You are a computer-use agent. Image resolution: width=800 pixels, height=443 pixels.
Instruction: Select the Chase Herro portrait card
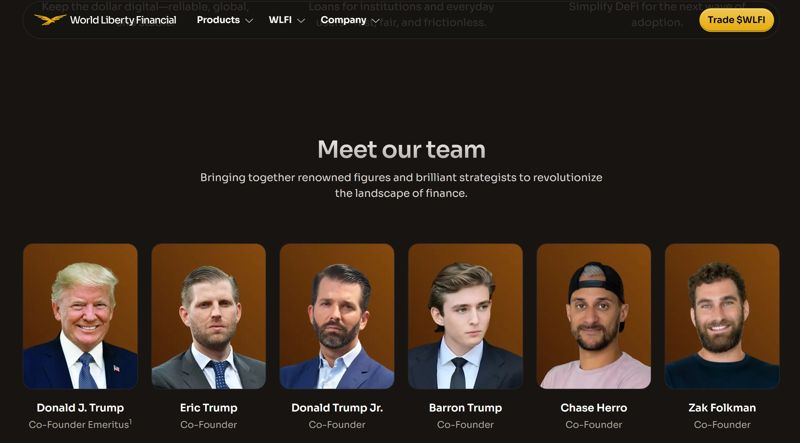594,316
